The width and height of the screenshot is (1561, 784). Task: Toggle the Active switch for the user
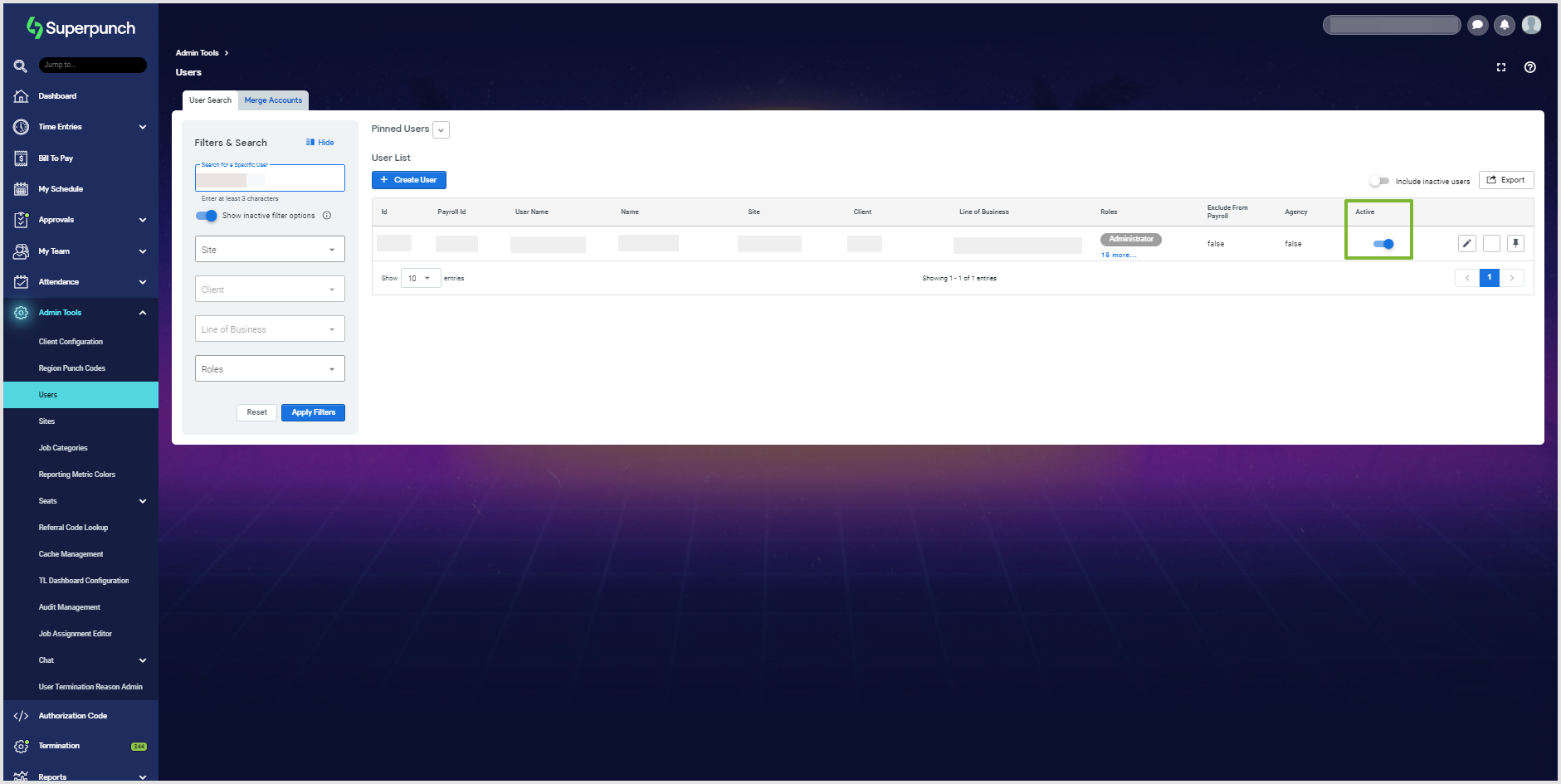pos(1383,244)
